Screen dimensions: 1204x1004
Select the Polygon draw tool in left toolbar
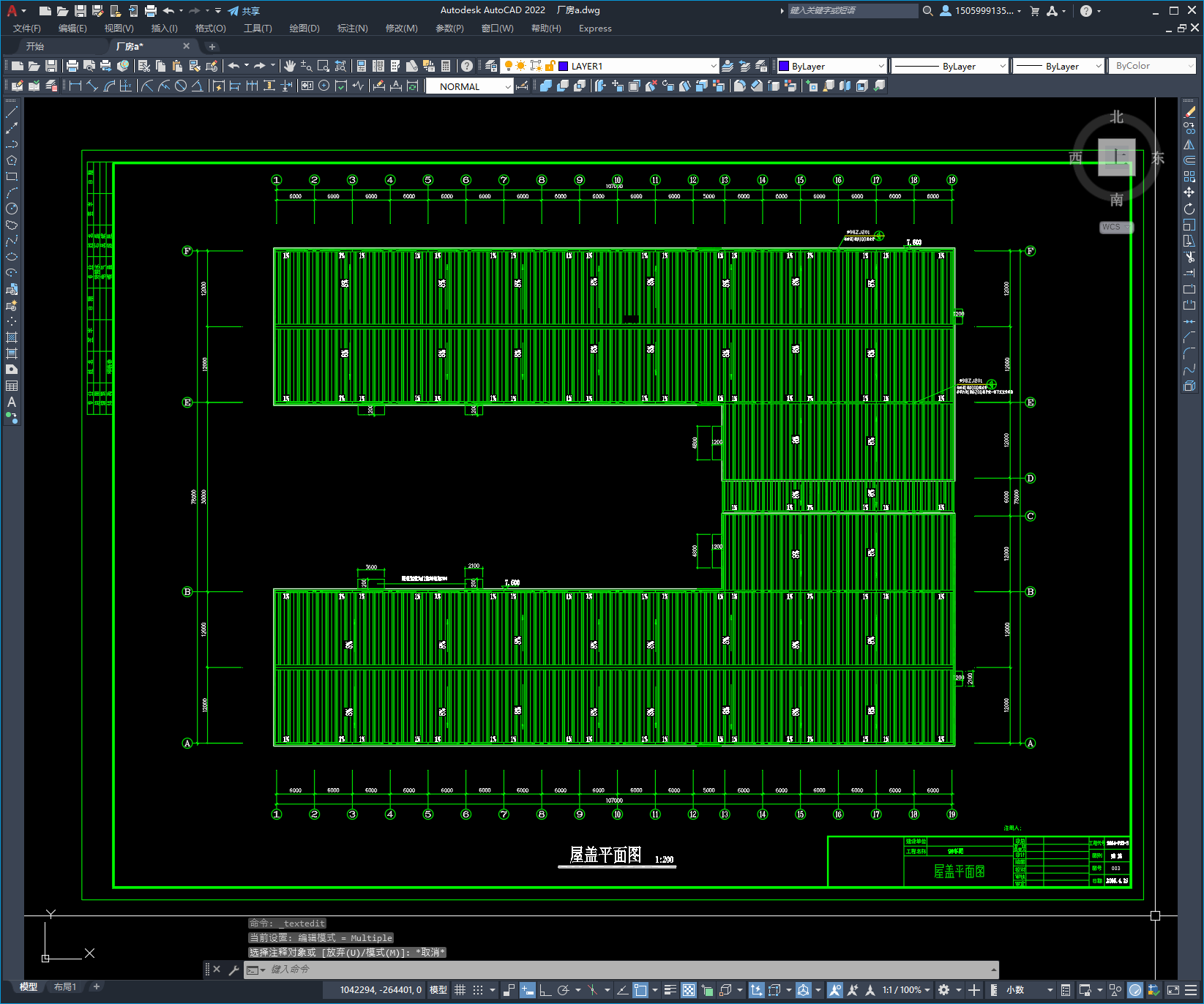(12, 160)
